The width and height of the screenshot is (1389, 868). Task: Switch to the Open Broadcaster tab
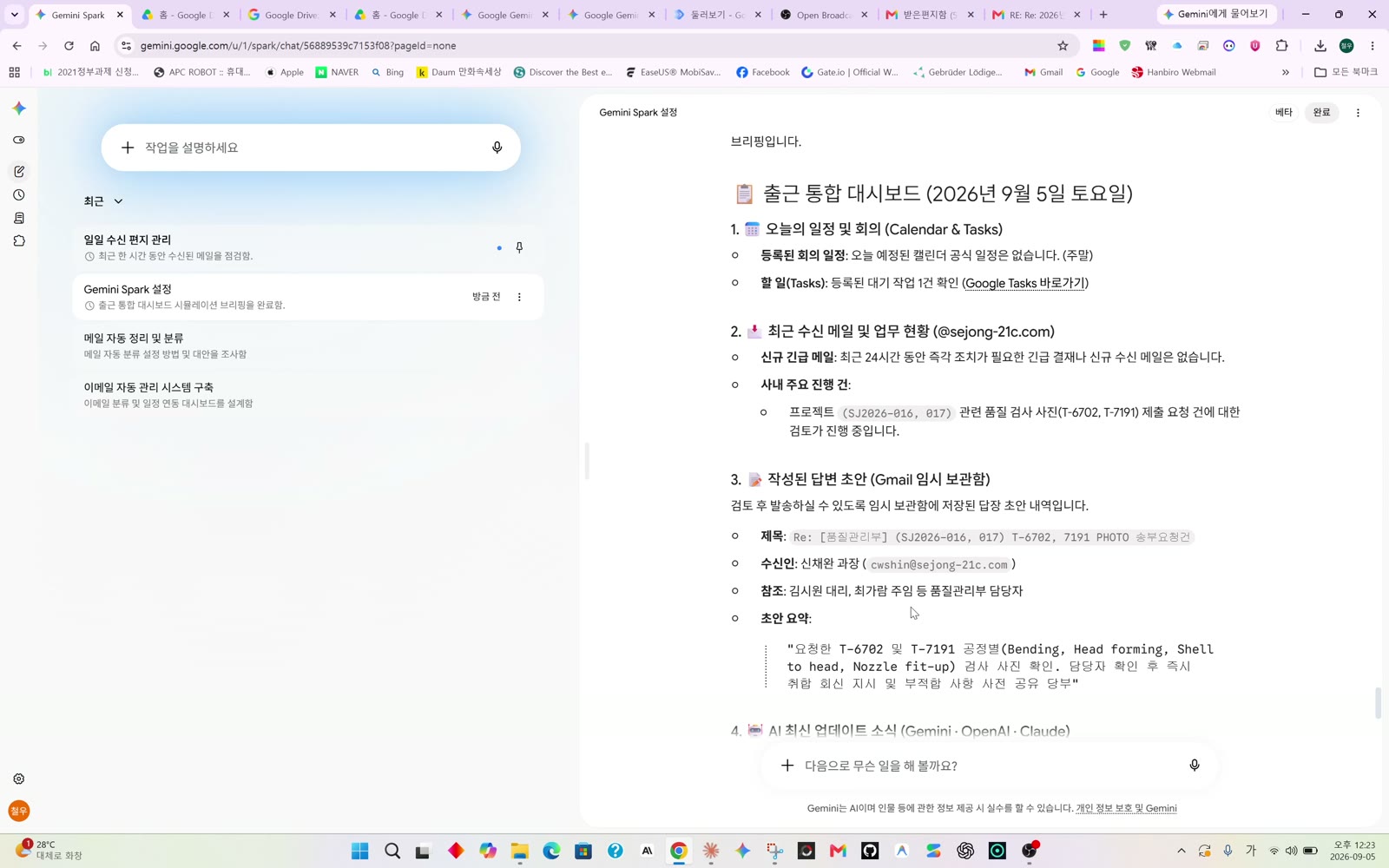pos(822,15)
